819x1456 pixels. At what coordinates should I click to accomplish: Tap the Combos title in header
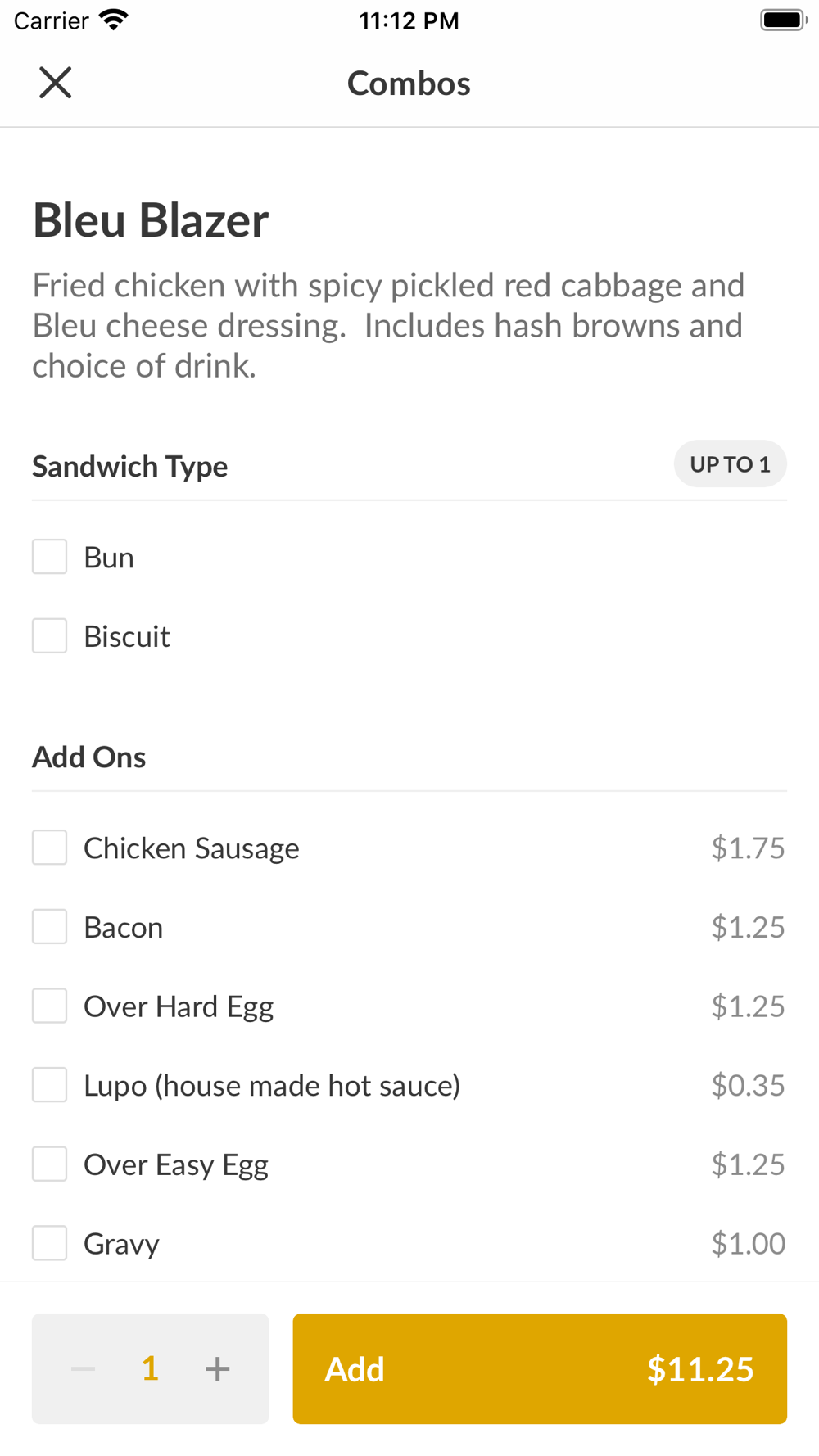pos(409,83)
